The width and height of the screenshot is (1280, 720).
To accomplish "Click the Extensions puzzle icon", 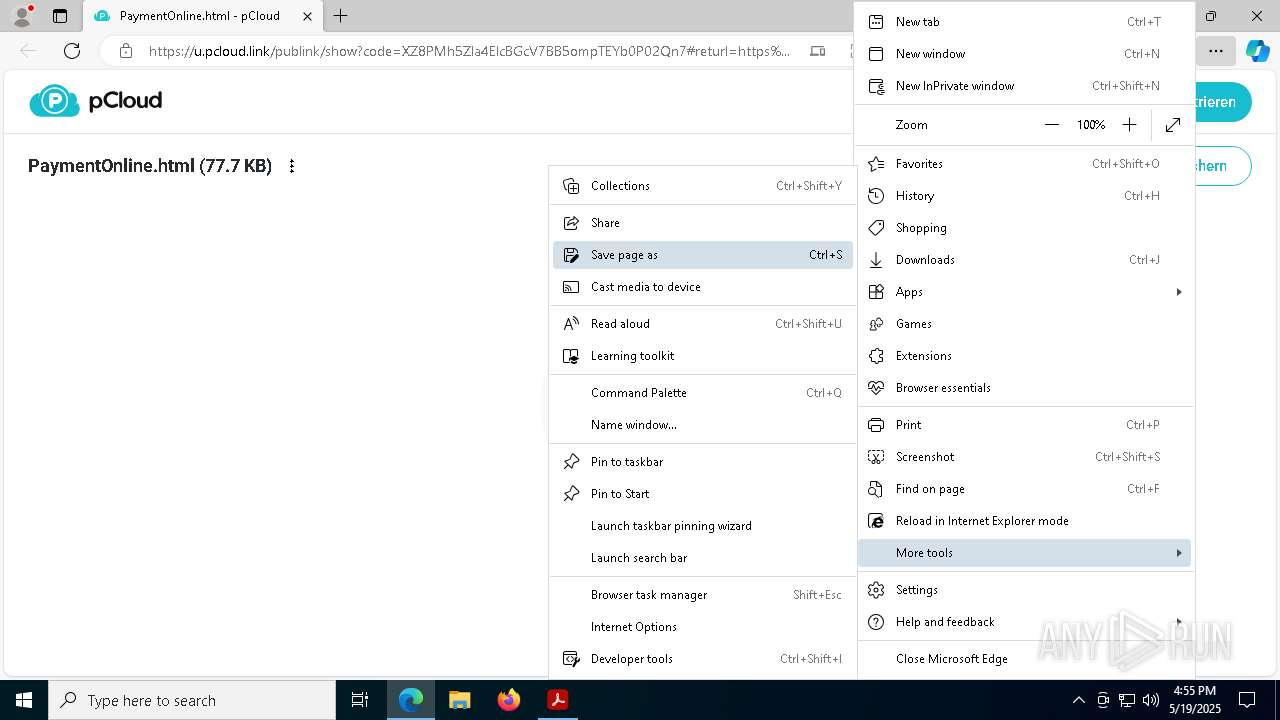I will (x=876, y=356).
